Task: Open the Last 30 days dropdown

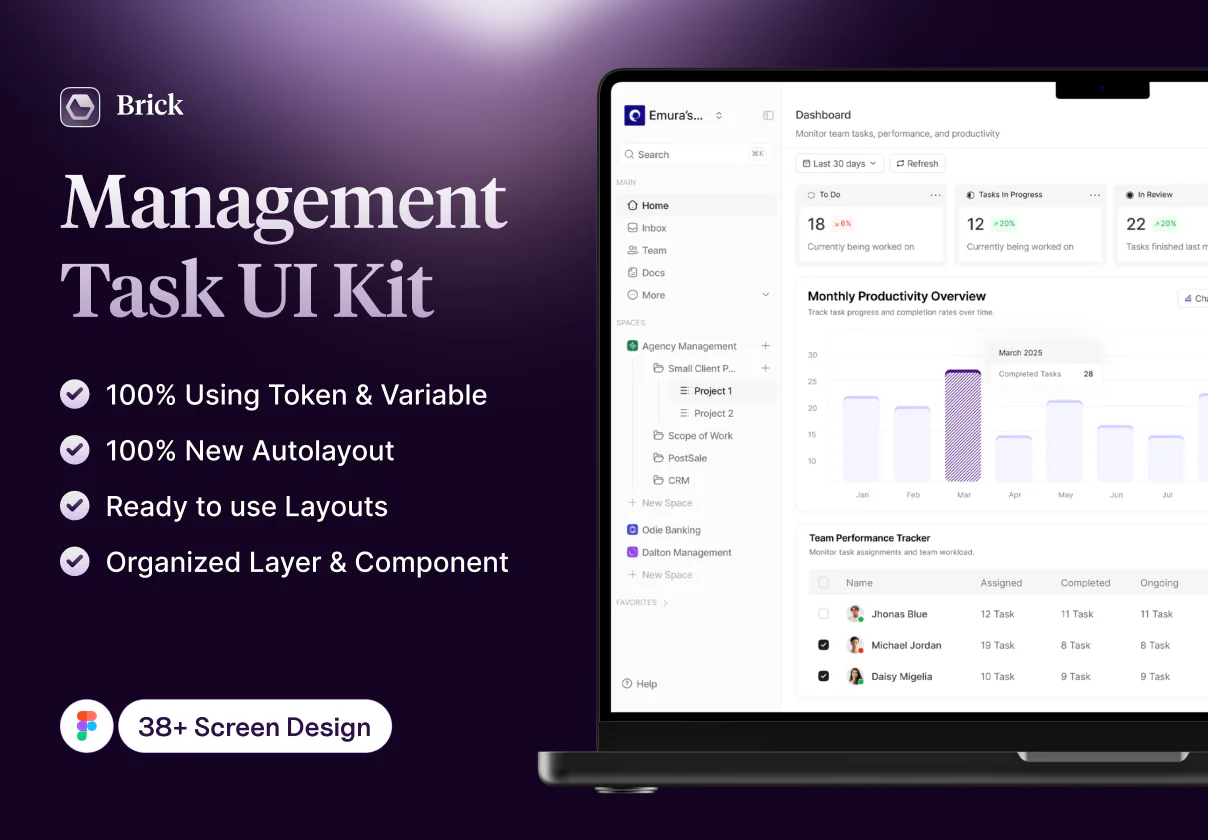Action: (x=839, y=163)
